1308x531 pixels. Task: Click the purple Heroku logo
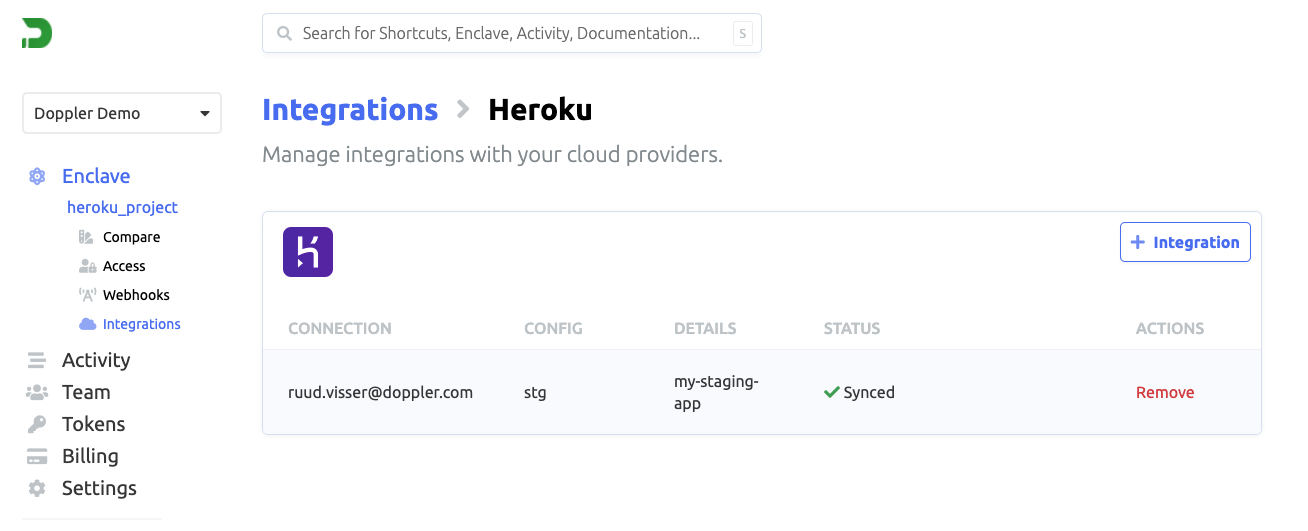(308, 252)
